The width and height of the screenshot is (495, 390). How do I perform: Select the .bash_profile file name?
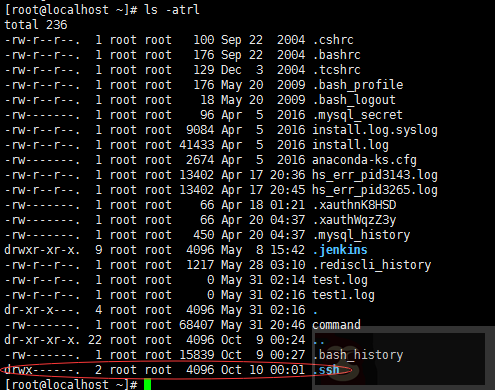click(358, 85)
